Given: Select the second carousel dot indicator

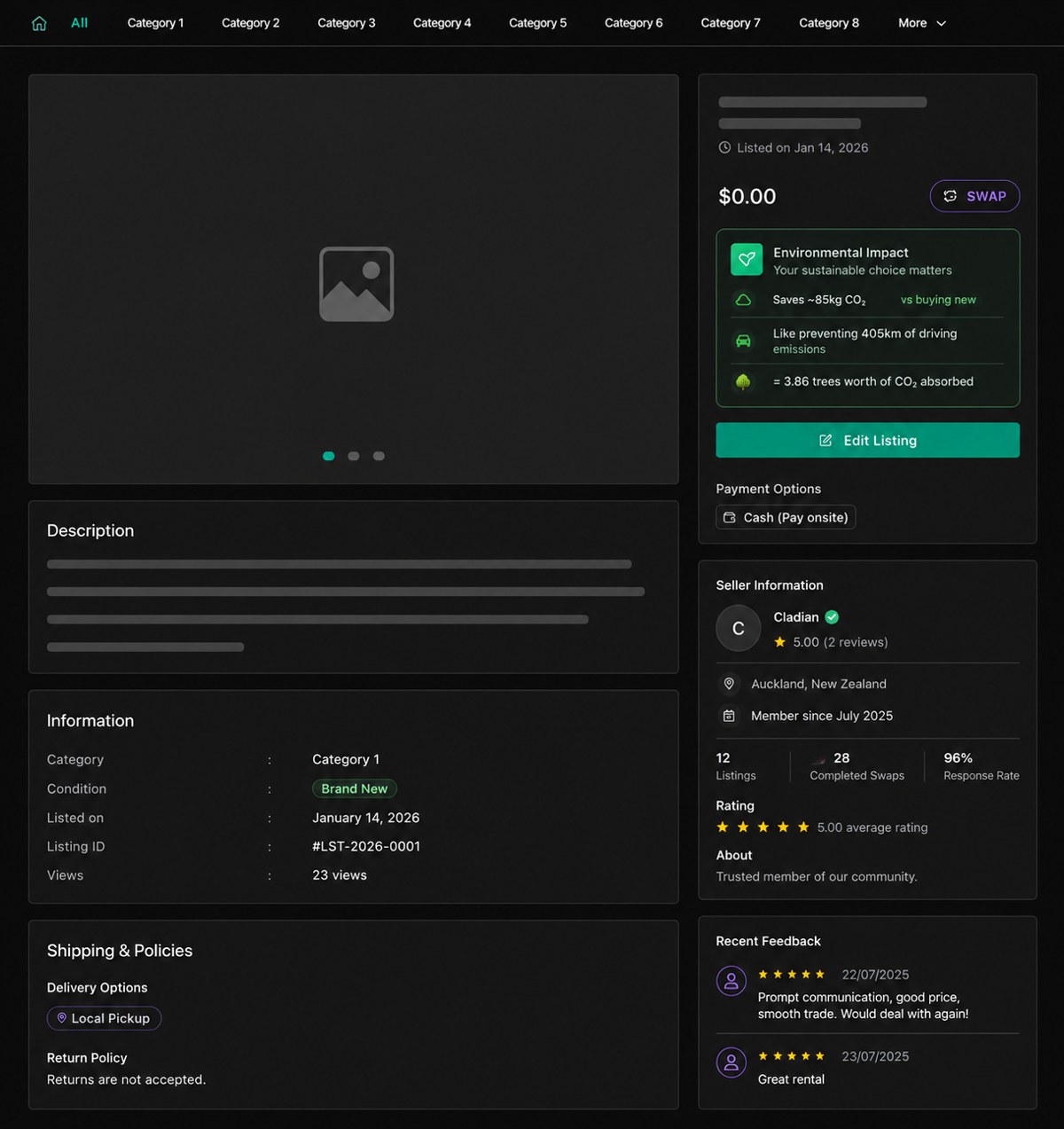Looking at the screenshot, I should pos(354,456).
